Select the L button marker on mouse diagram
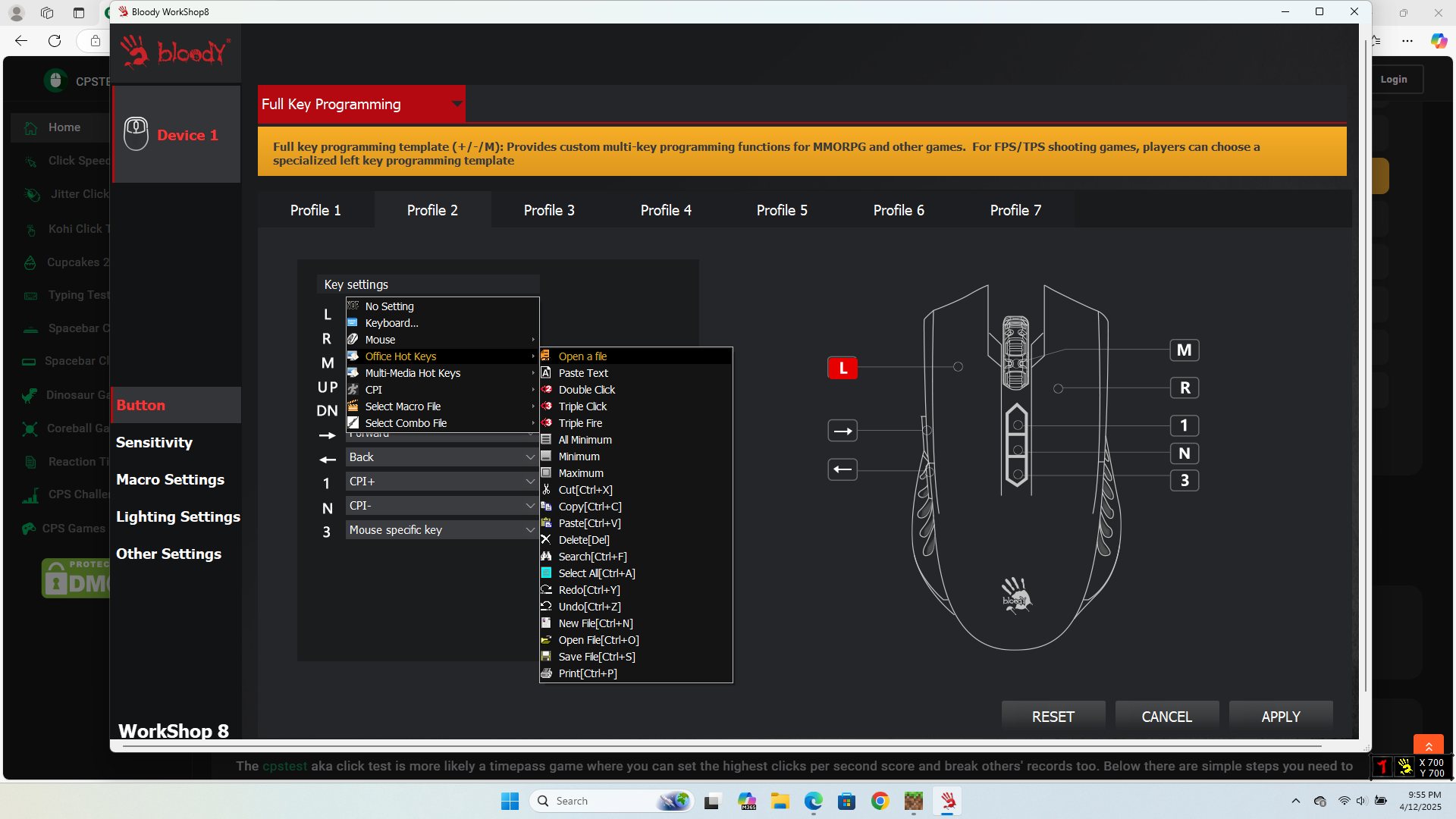 [x=843, y=368]
